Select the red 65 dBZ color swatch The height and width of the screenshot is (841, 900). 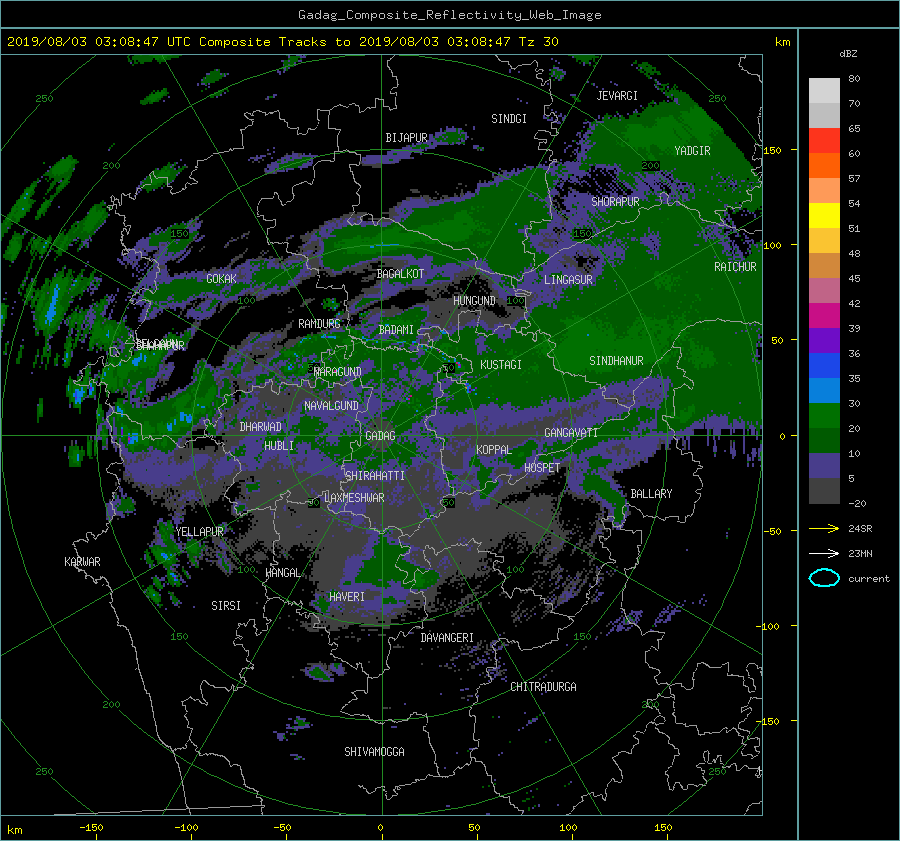pyautogui.click(x=824, y=141)
